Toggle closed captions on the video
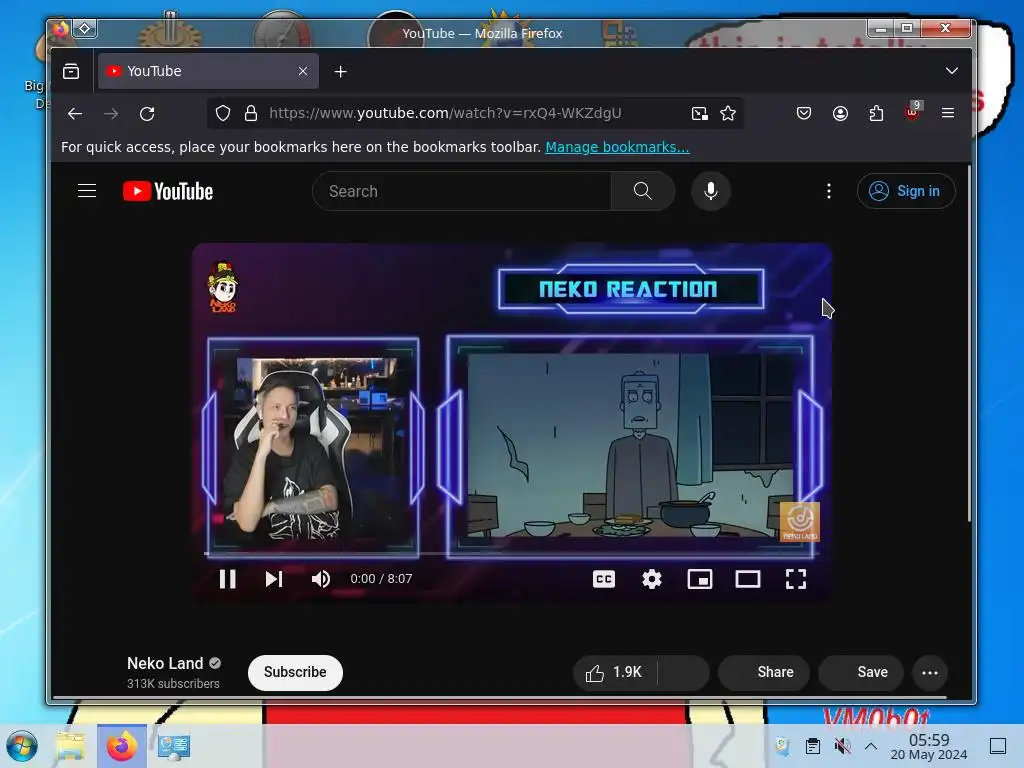 click(603, 579)
